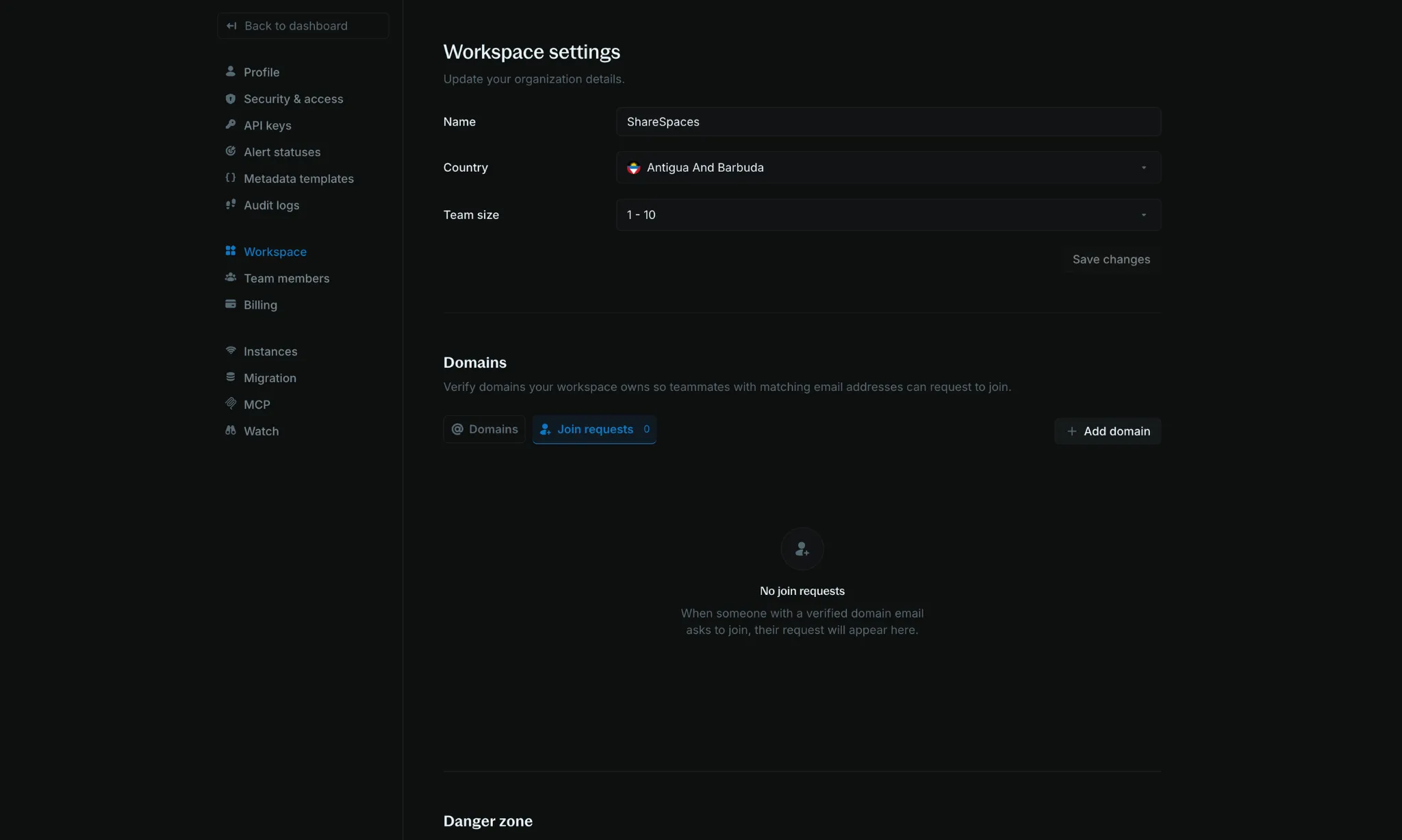Click the Team members group icon

click(x=231, y=277)
